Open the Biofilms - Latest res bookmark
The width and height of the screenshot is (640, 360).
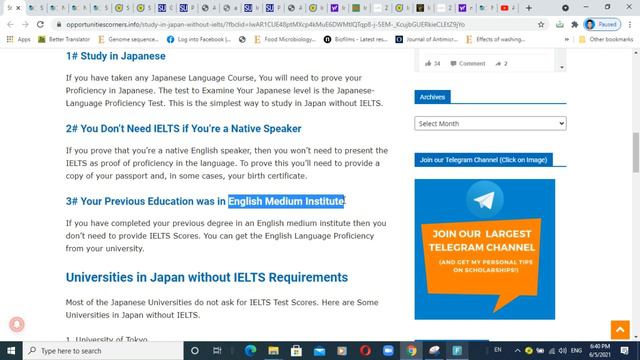point(356,39)
